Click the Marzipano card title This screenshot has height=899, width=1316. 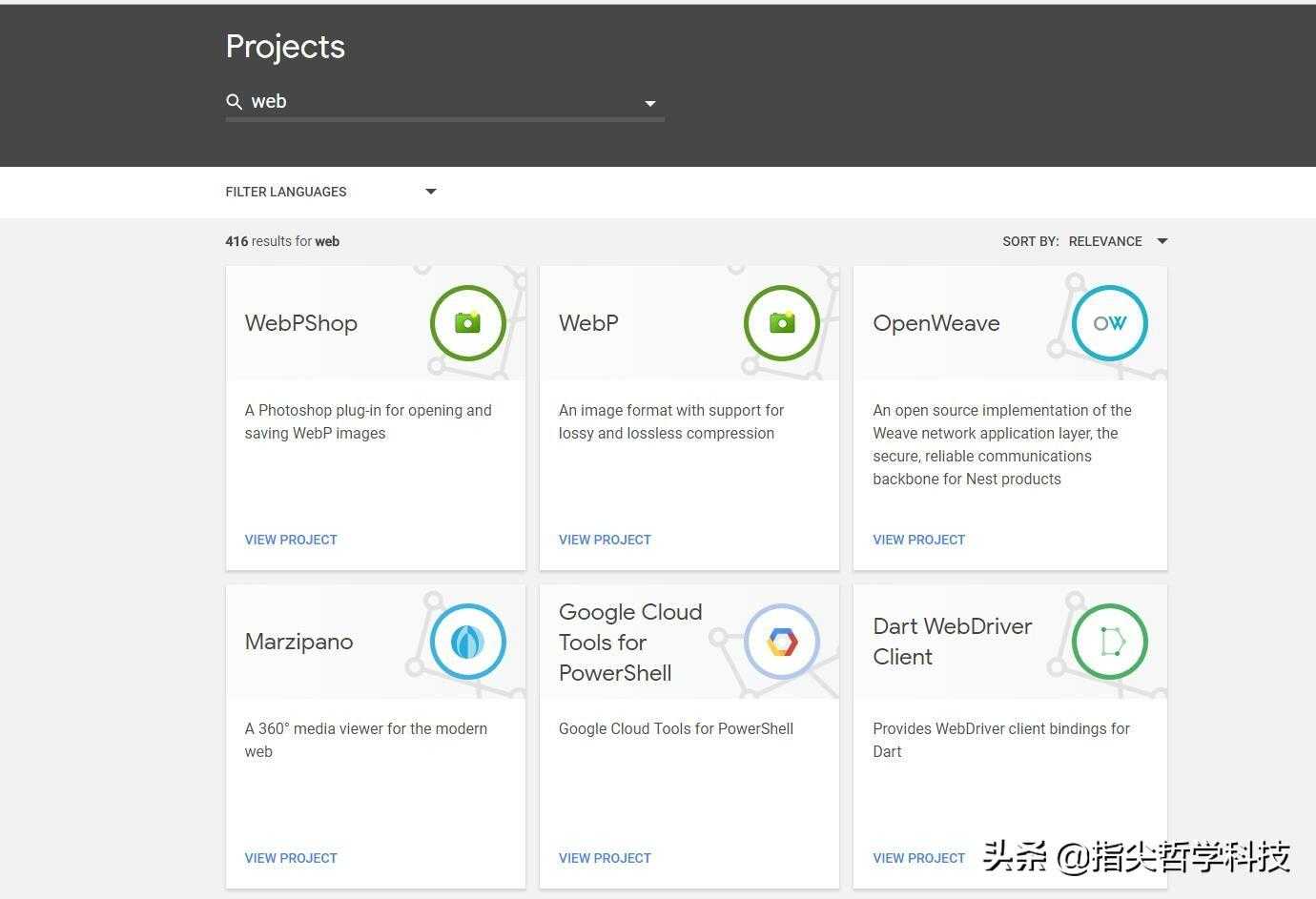298,642
